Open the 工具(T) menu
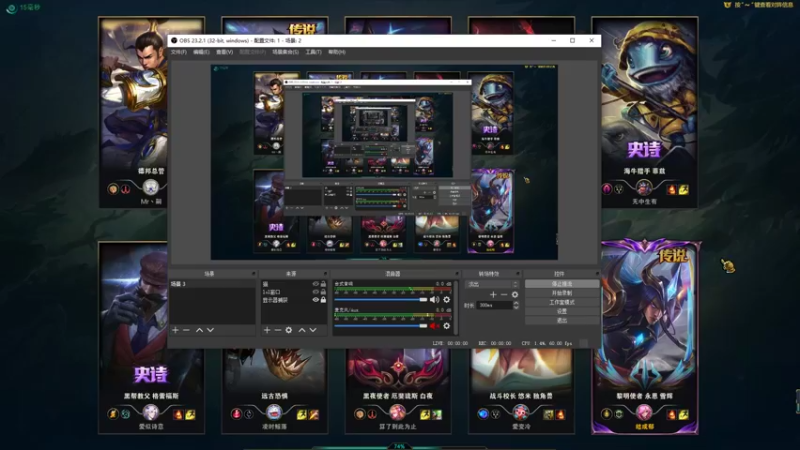The image size is (800, 450). 313,52
